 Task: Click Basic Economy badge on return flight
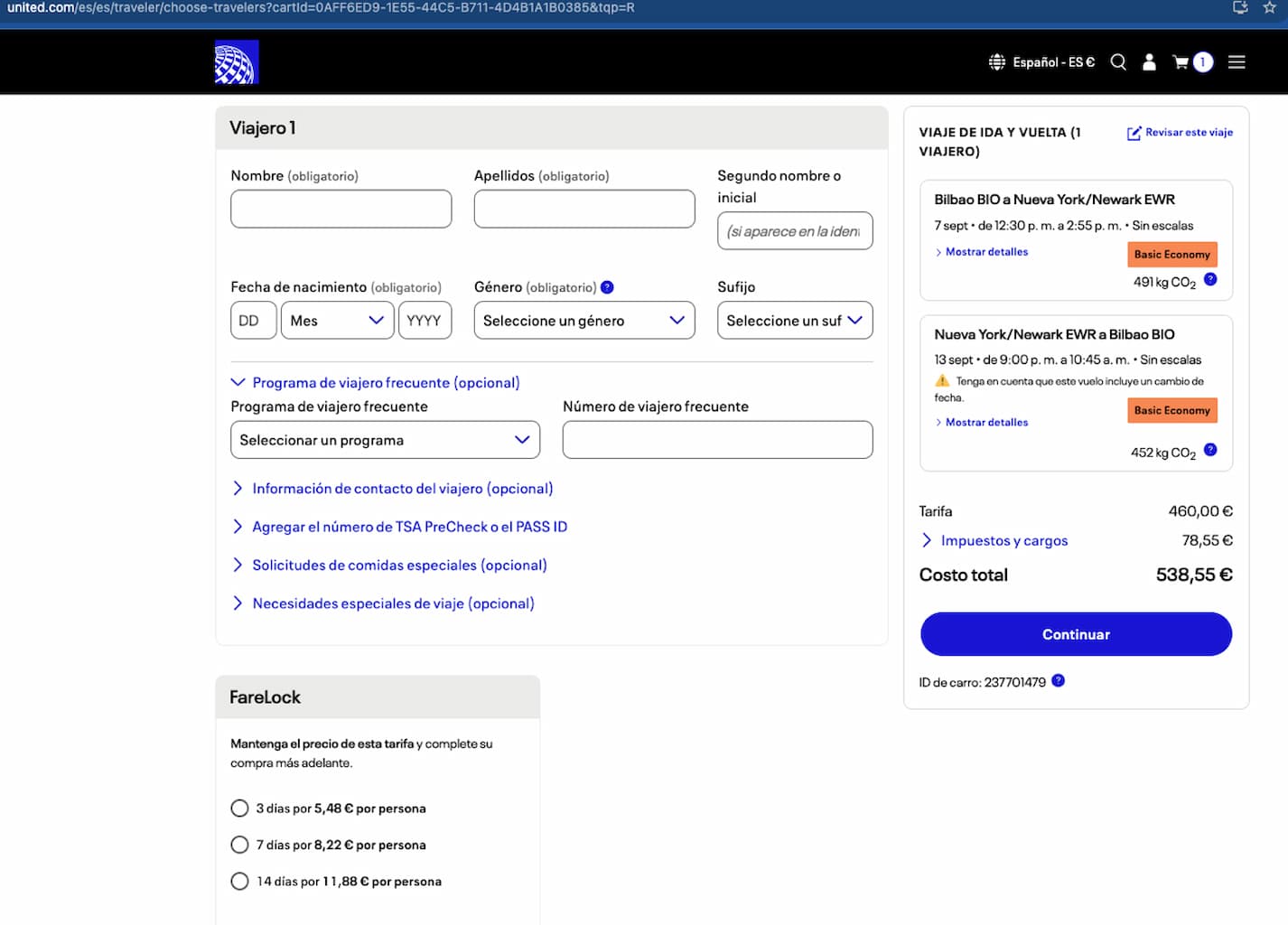pos(1172,410)
